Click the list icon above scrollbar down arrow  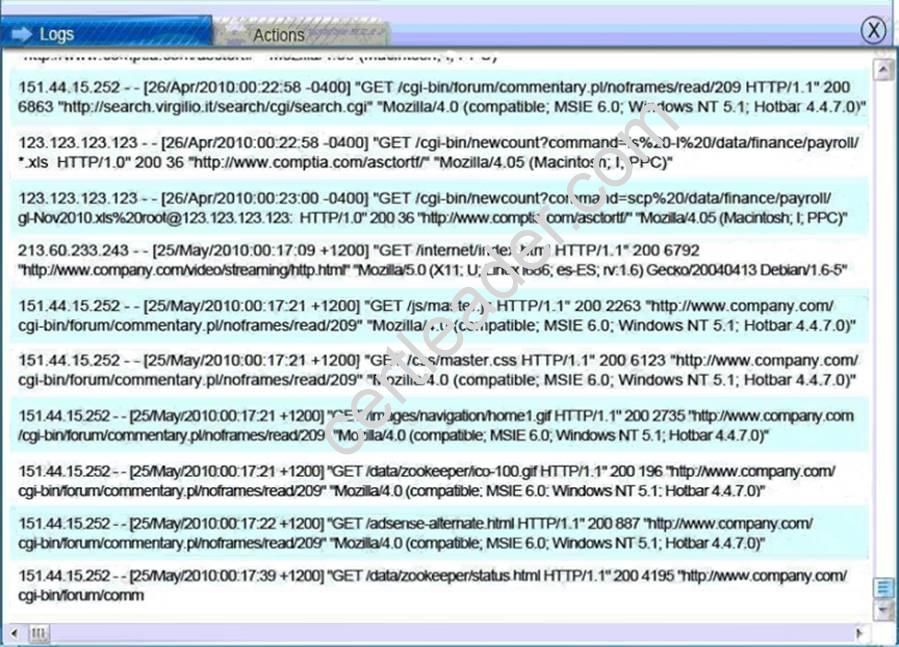click(882, 585)
